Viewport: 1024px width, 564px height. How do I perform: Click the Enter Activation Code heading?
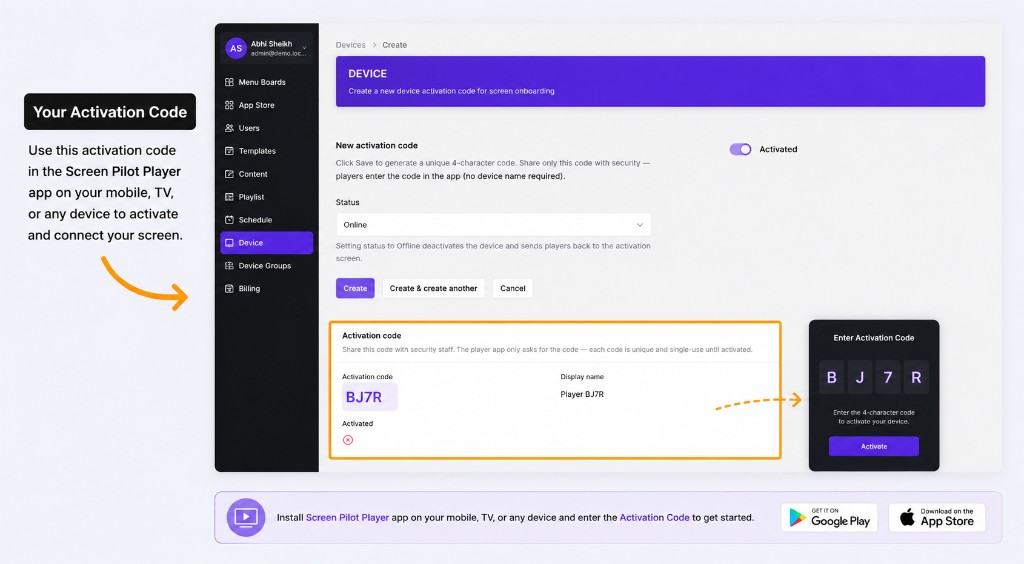pos(874,338)
